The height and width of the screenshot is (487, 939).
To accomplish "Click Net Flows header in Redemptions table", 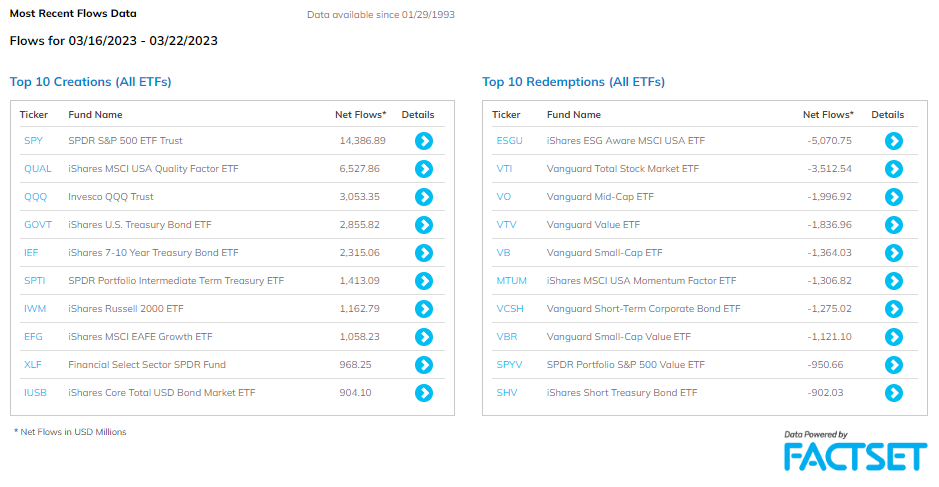I will 828,114.
